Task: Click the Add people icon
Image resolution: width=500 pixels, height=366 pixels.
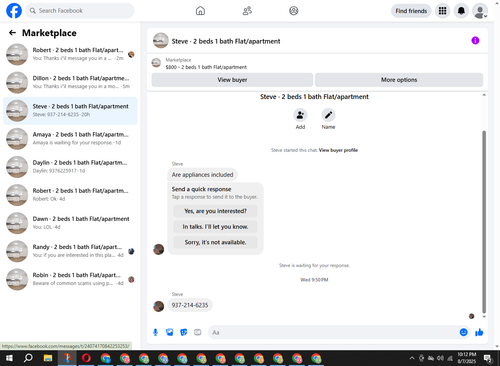Action: [x=300, y=115]
